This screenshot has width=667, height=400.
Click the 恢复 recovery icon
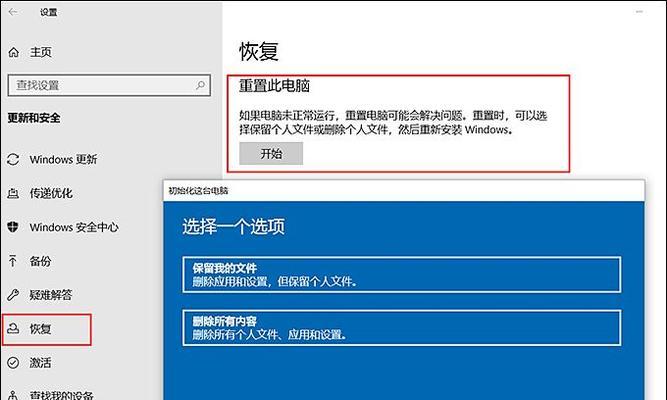click(13, 329)
